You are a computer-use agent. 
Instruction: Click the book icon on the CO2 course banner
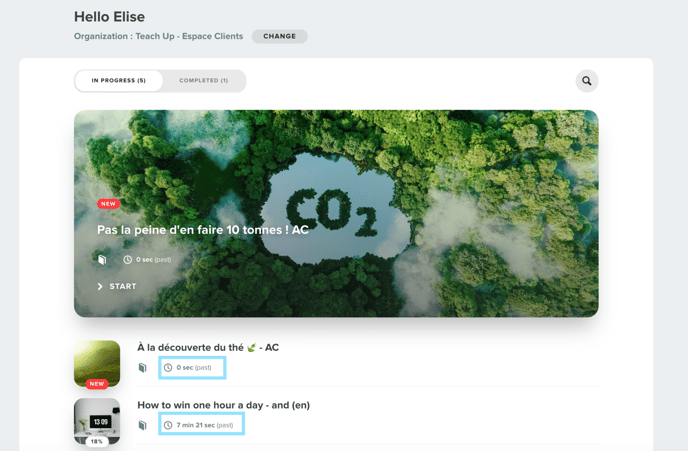(102, 259)
